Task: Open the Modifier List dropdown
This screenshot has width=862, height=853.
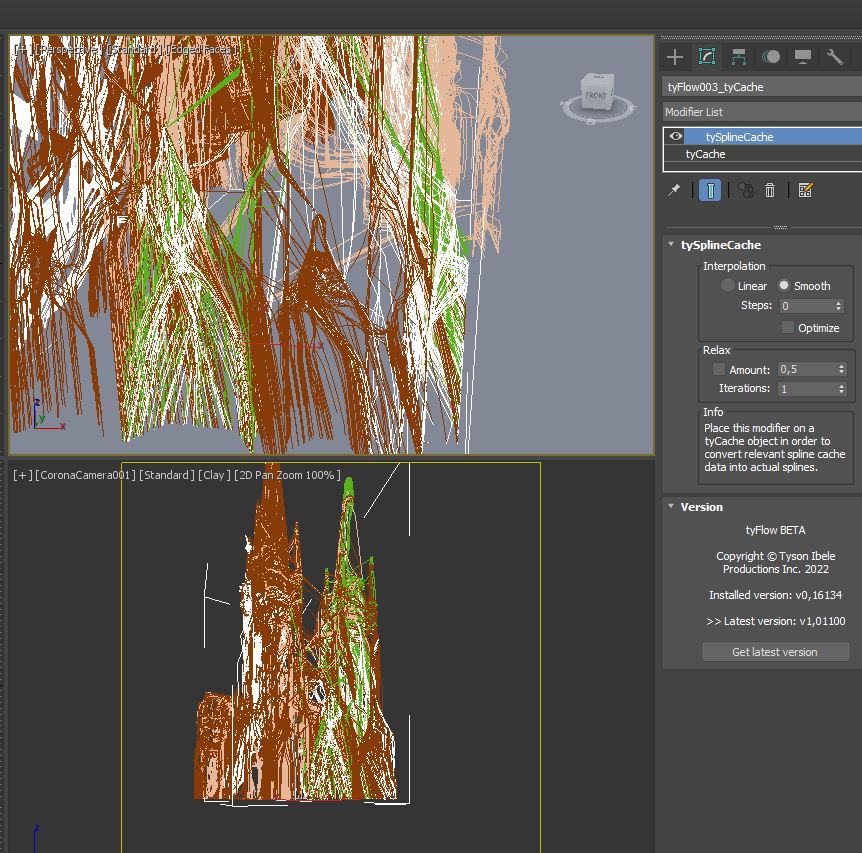Action: (x=762, y=112)
